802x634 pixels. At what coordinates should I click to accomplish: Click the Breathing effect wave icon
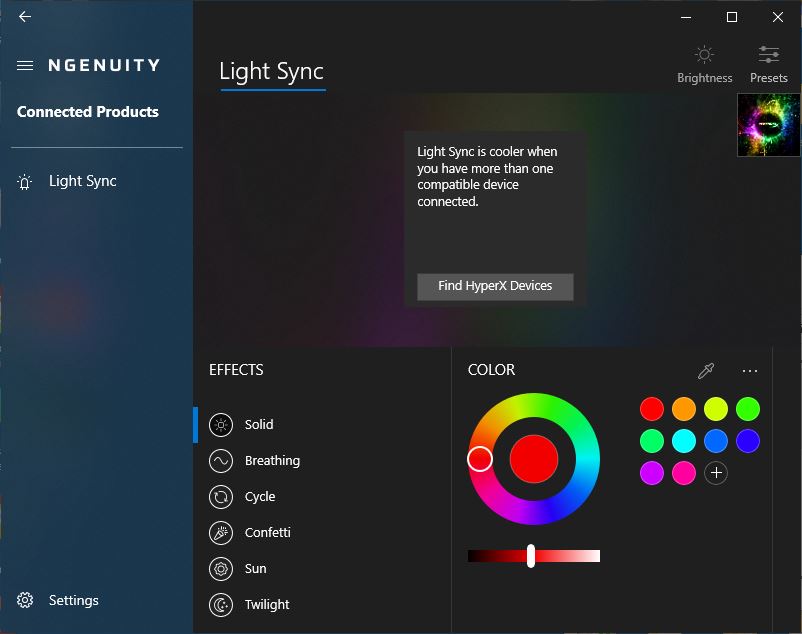[221, 461]
